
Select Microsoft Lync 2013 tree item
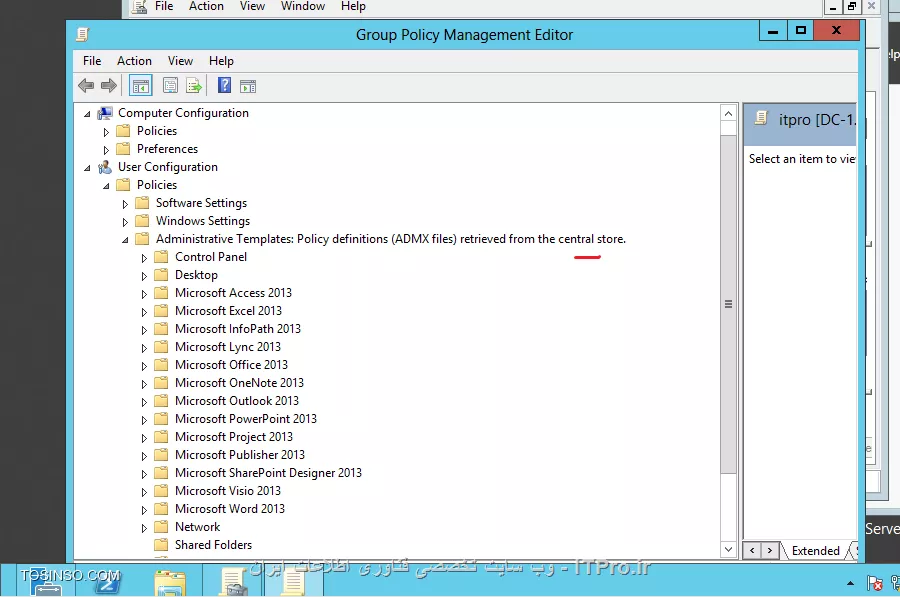tap(228, 347)
